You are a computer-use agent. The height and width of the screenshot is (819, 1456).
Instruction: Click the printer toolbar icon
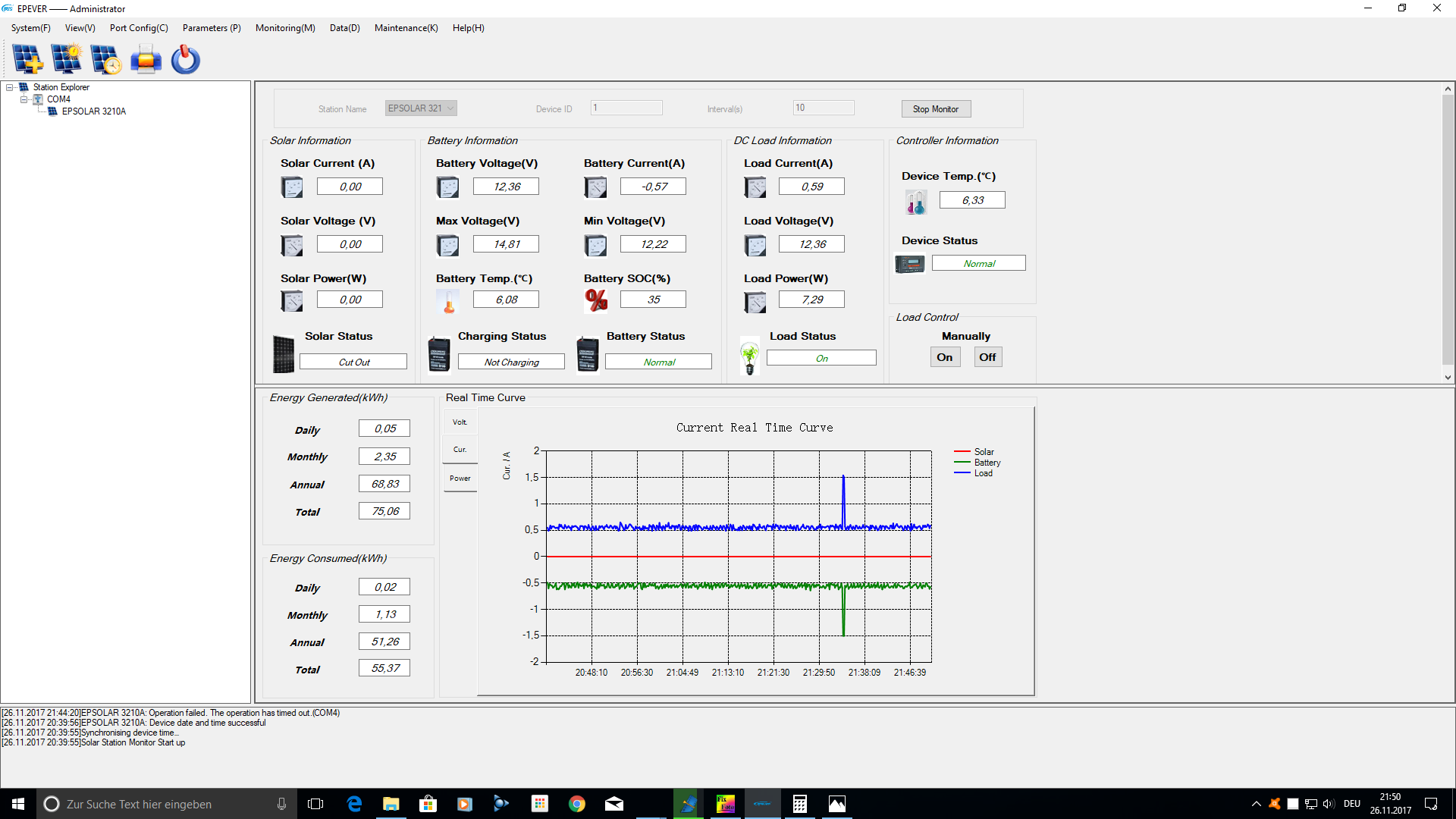146,59
